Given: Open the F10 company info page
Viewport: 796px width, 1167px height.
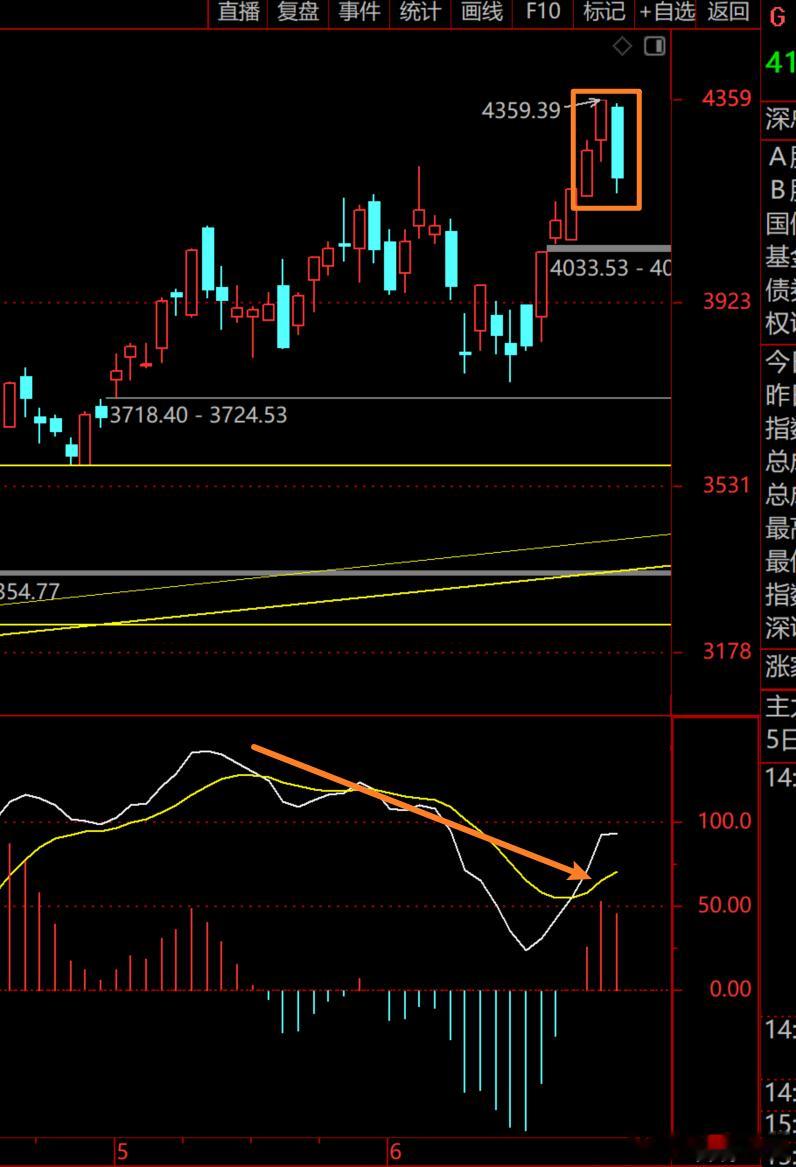Looking at the screenshot, I should click(543, 12).
